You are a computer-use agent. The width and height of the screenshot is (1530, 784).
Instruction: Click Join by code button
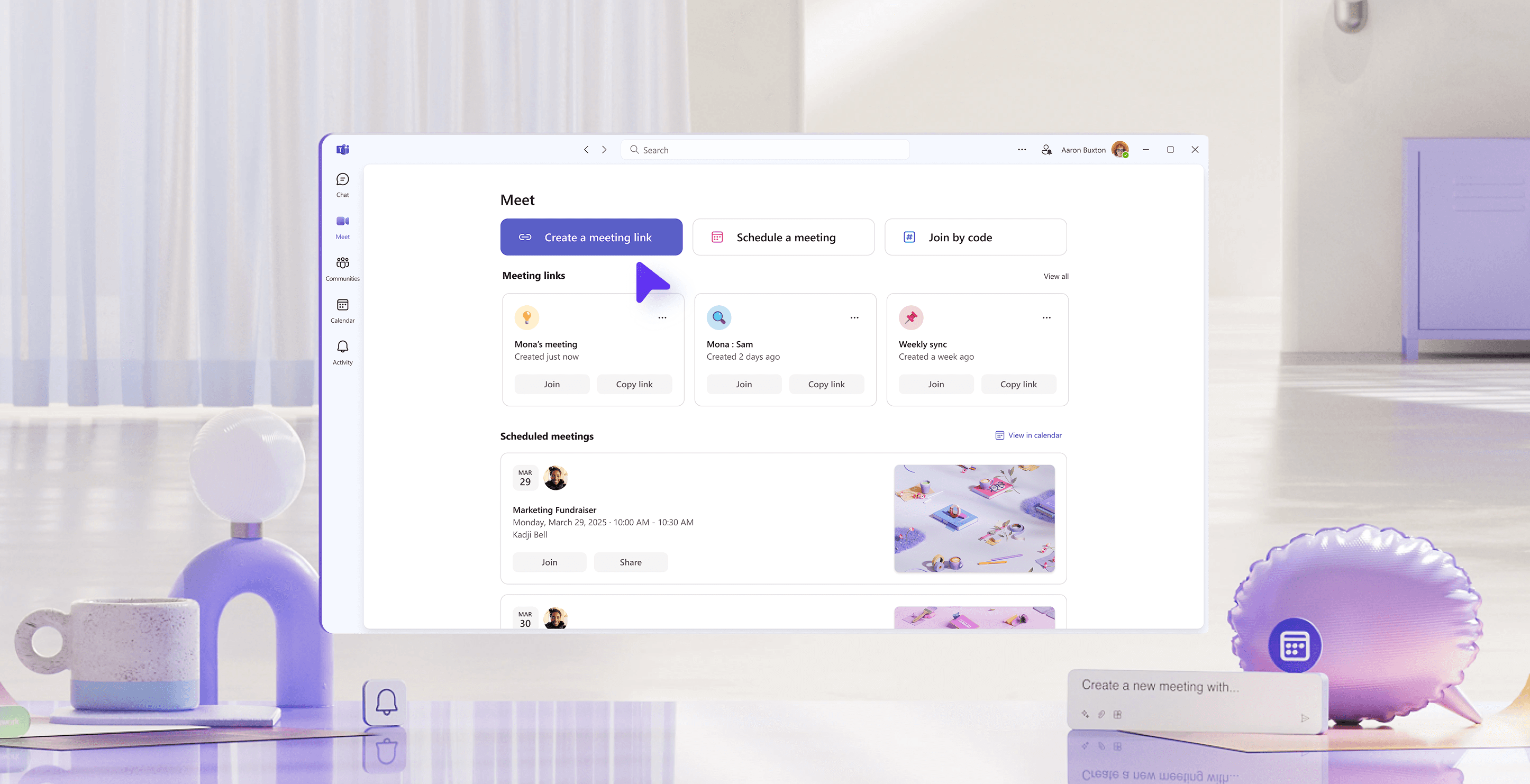[975, 237]
